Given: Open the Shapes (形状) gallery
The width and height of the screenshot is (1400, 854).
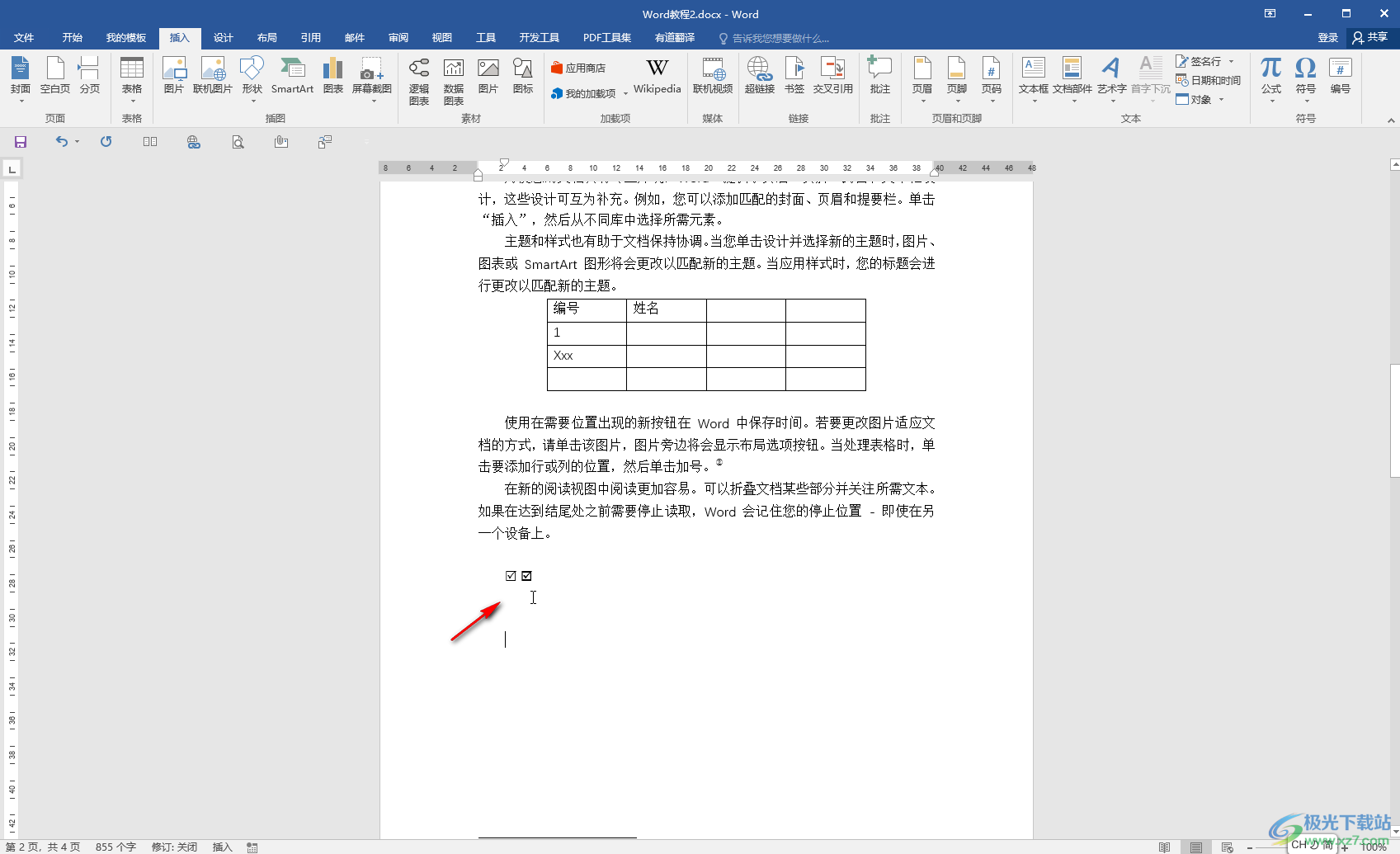Looking at the screenshot, I should (x=252, y=78).
